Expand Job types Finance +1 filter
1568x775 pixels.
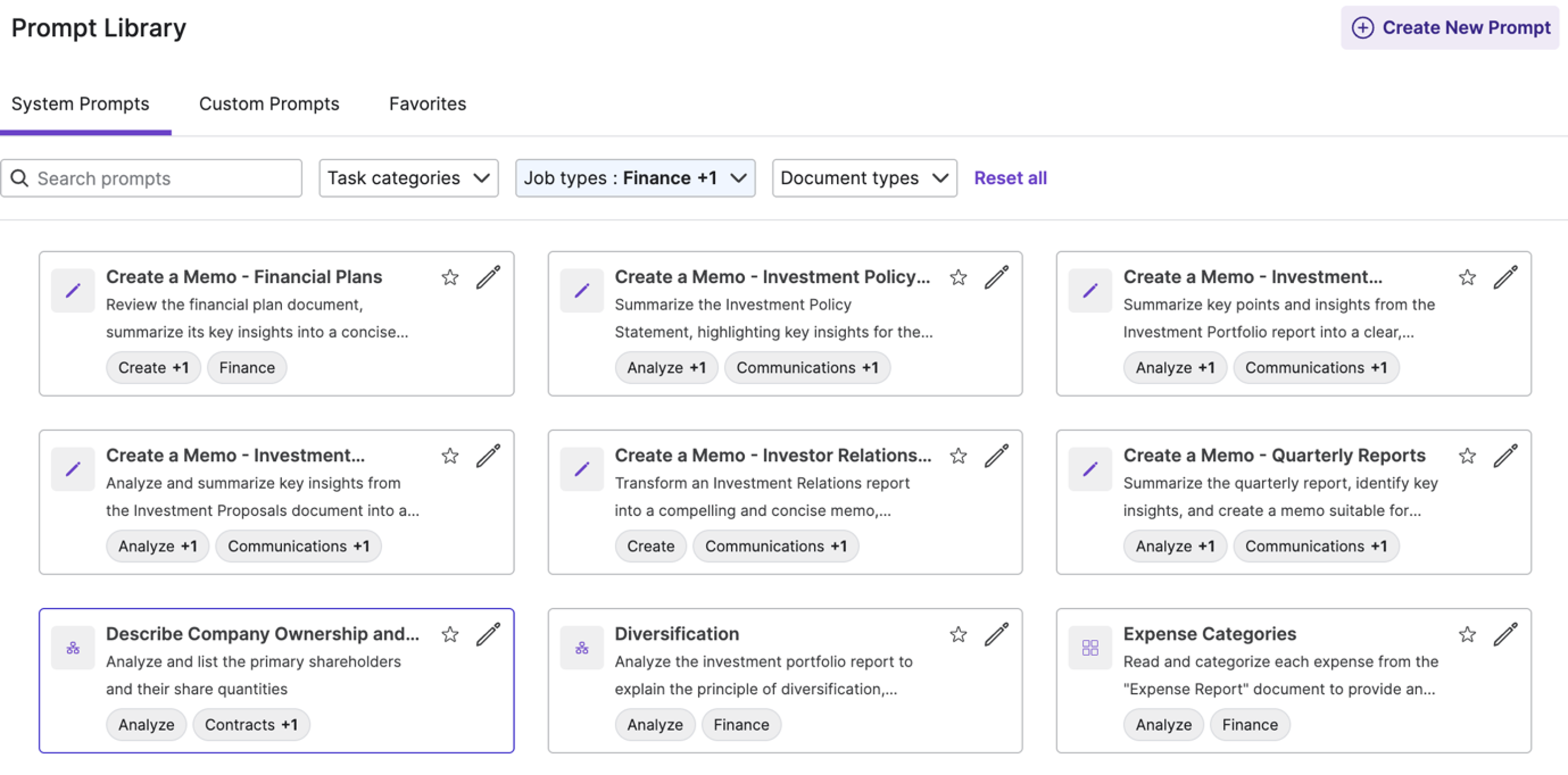point(635,178)
